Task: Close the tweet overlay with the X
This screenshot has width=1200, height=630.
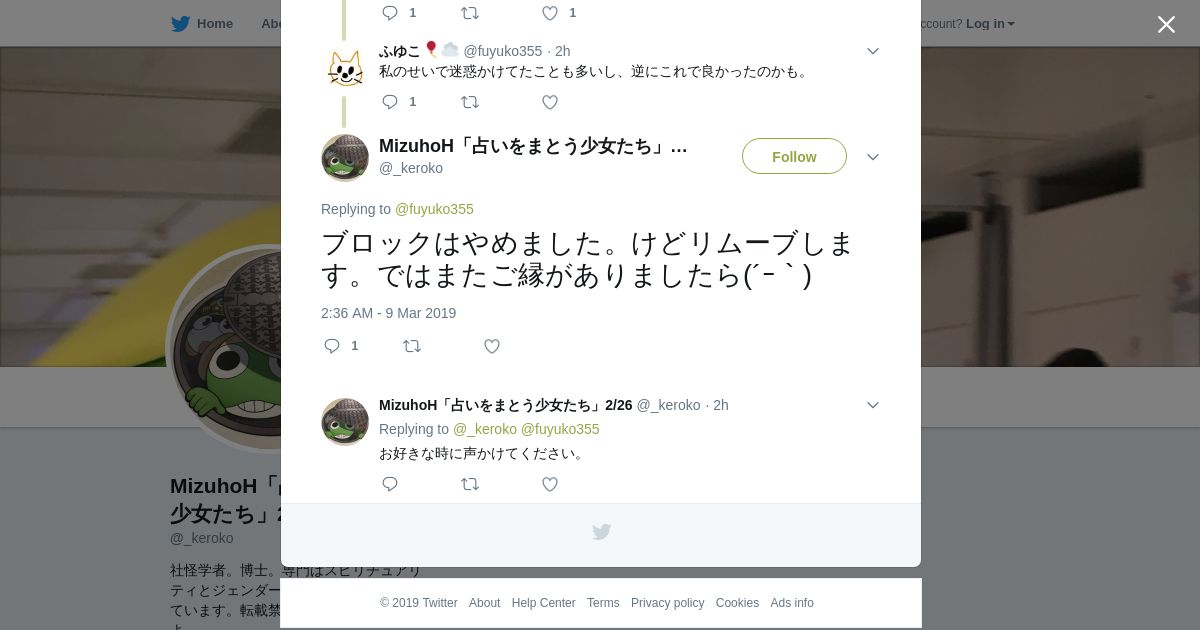Action: [1166, 24]
